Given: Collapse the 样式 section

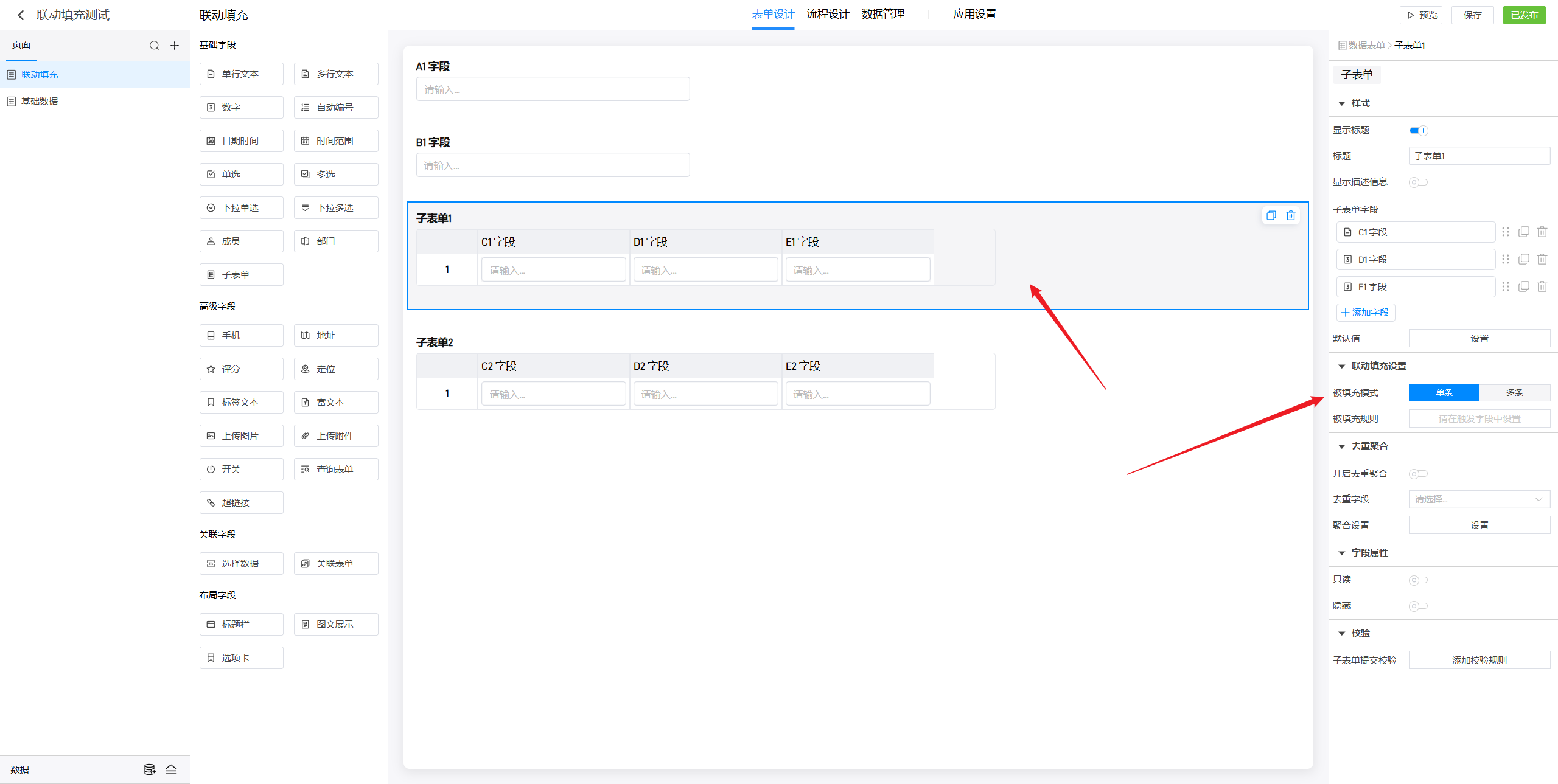Looking at the screenshot, I should click(x=1342, y=103).
